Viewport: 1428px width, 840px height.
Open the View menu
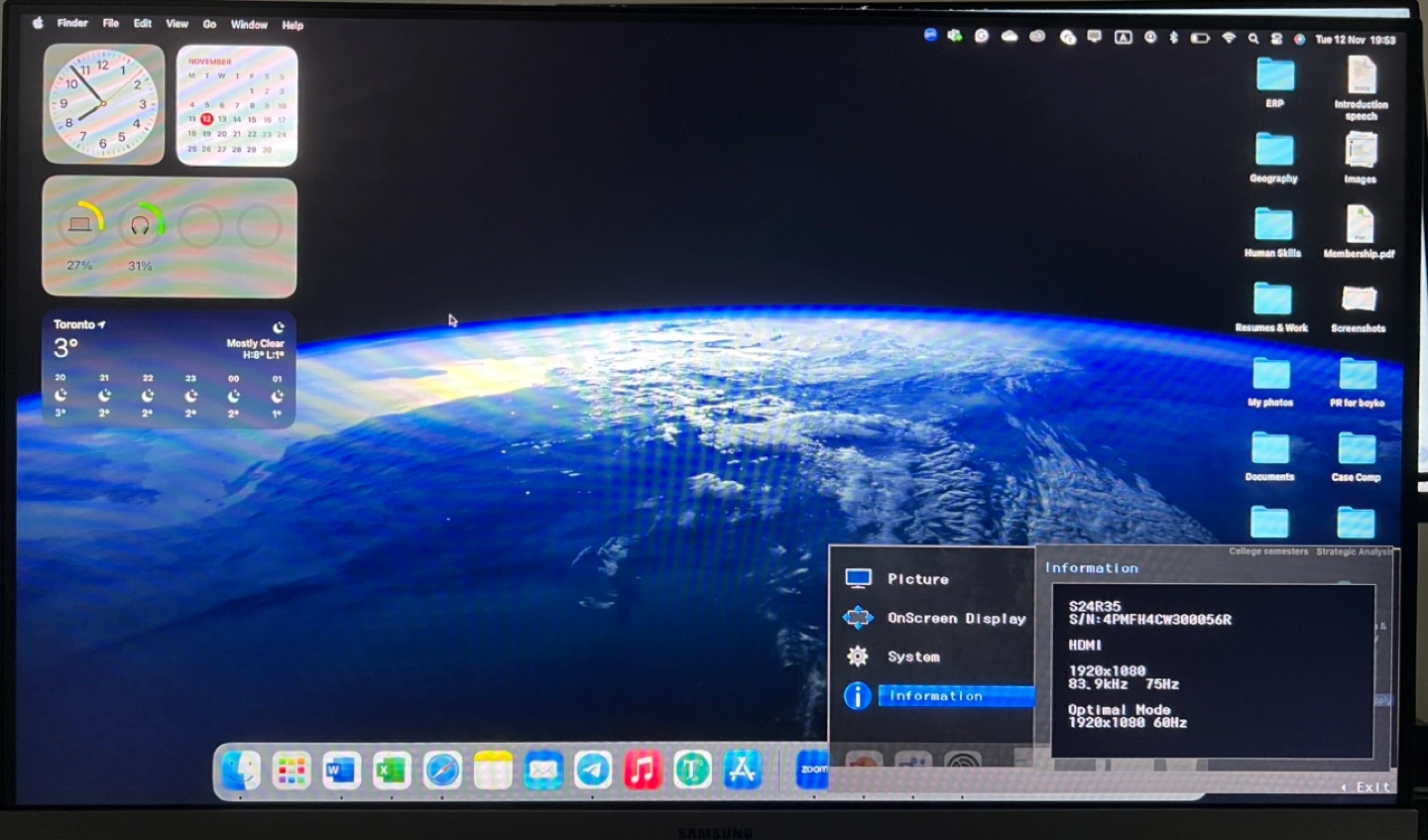pyautogui.click(x=177, y=24)
